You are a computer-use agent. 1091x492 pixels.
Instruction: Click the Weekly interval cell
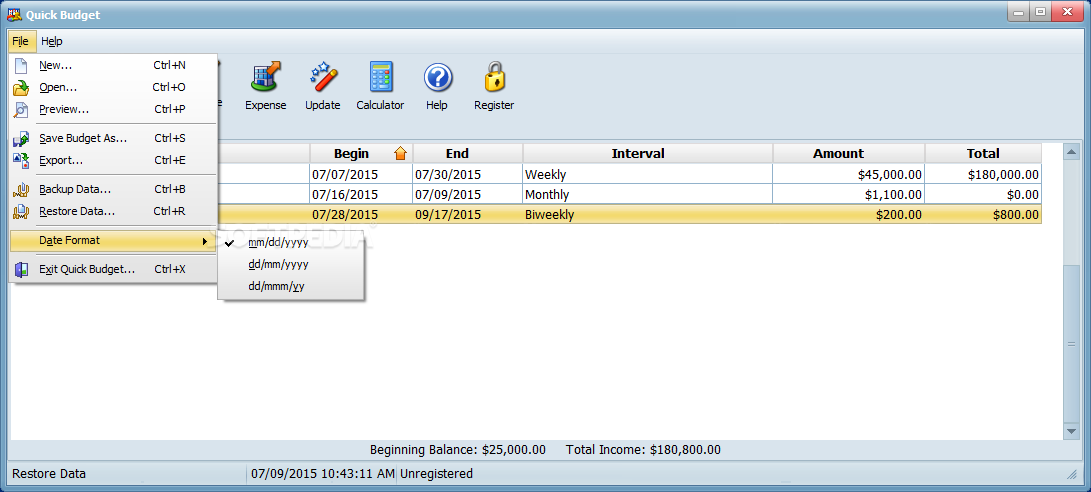click(x=648, y=175)
